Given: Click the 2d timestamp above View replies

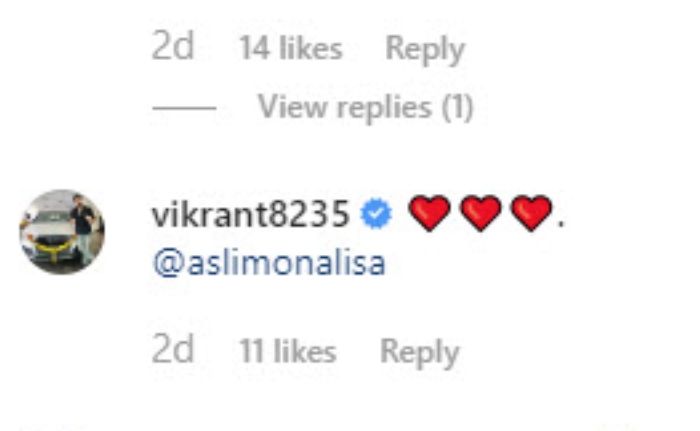Looking at the screenshot, I should (173, 46).
